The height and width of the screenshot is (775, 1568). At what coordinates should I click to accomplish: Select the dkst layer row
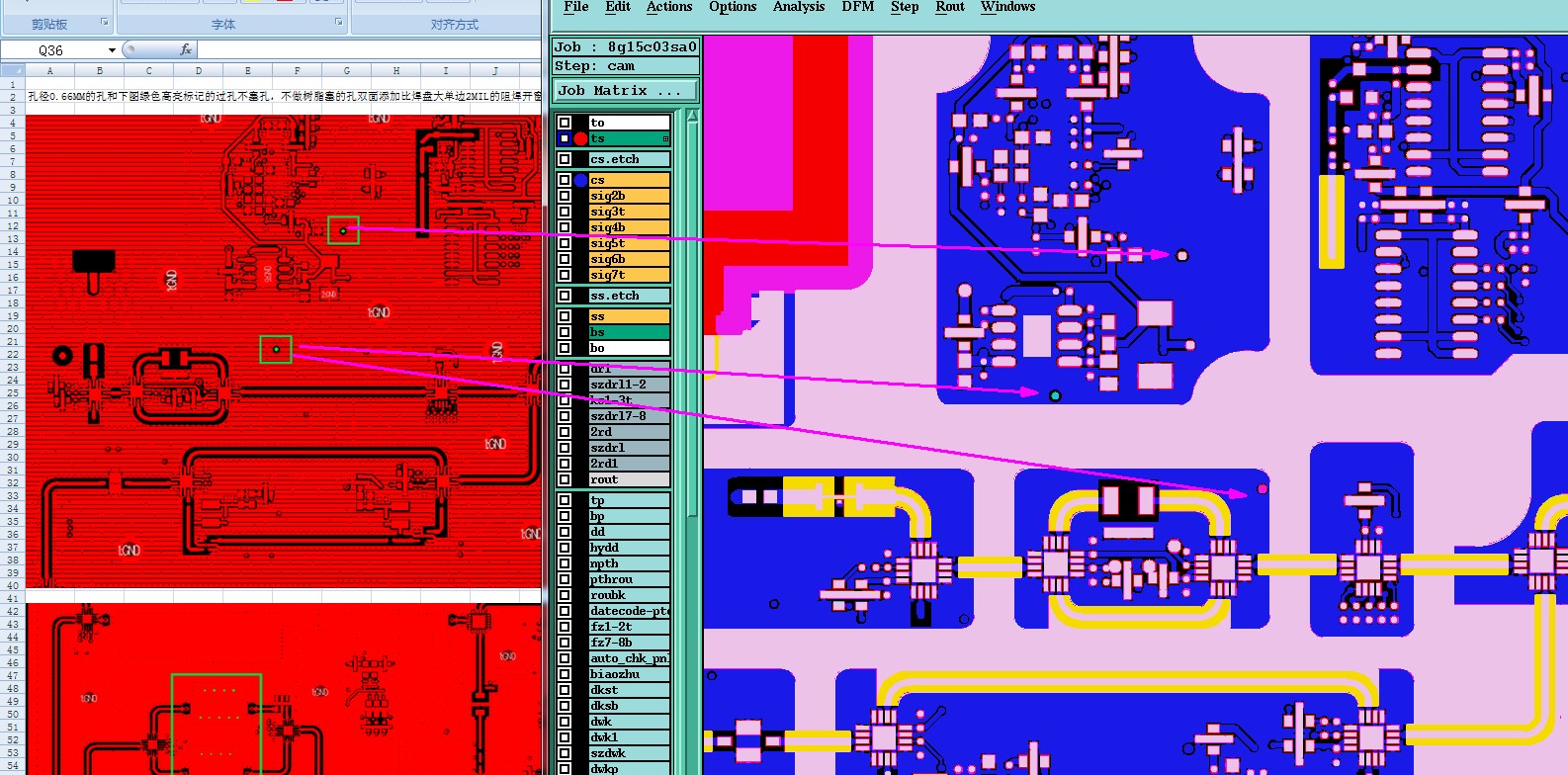point(630,690)
